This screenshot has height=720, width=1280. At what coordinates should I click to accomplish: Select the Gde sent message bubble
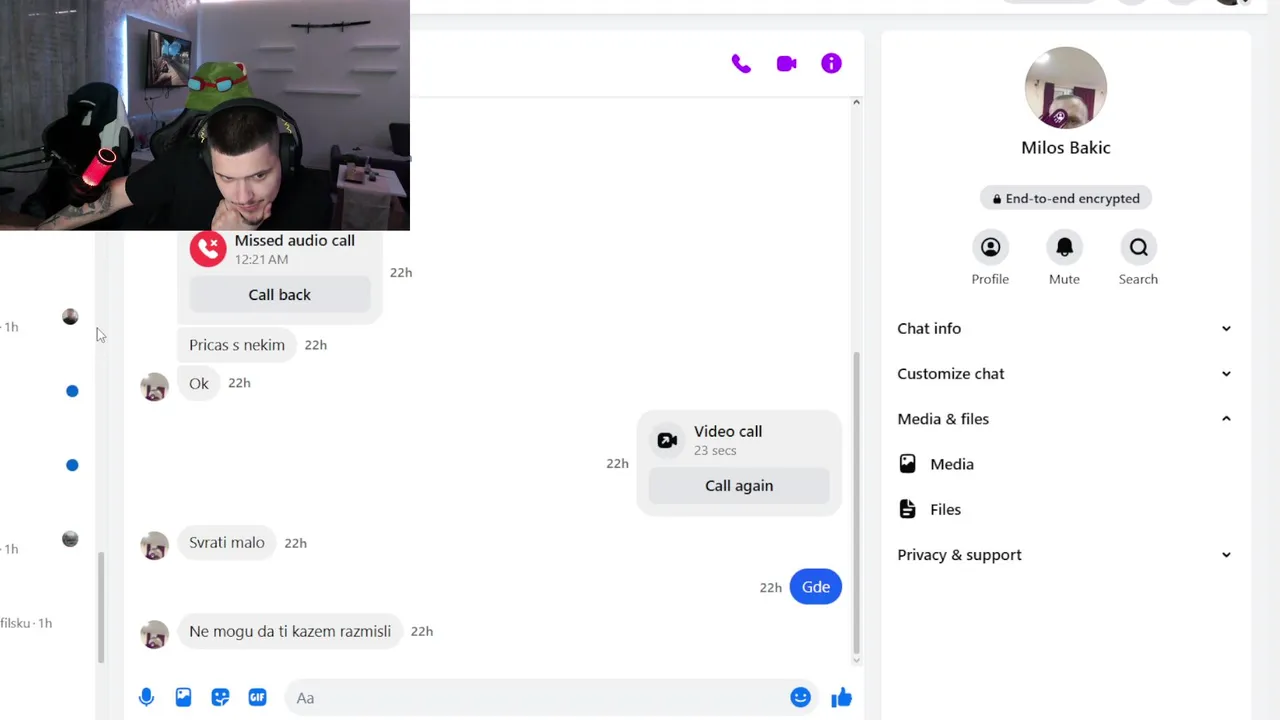click(816, 587)
